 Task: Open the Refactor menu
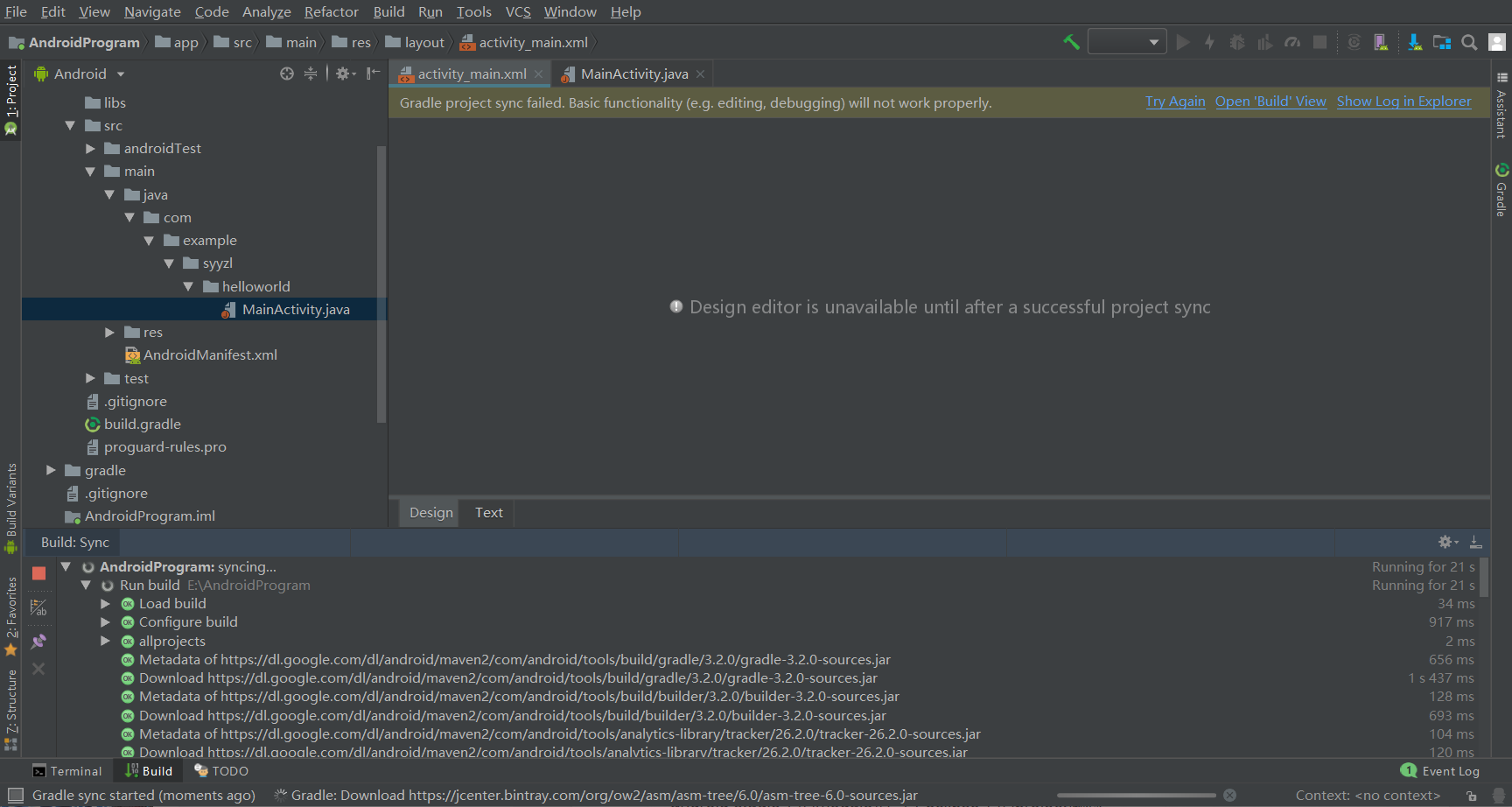point(332,11)
